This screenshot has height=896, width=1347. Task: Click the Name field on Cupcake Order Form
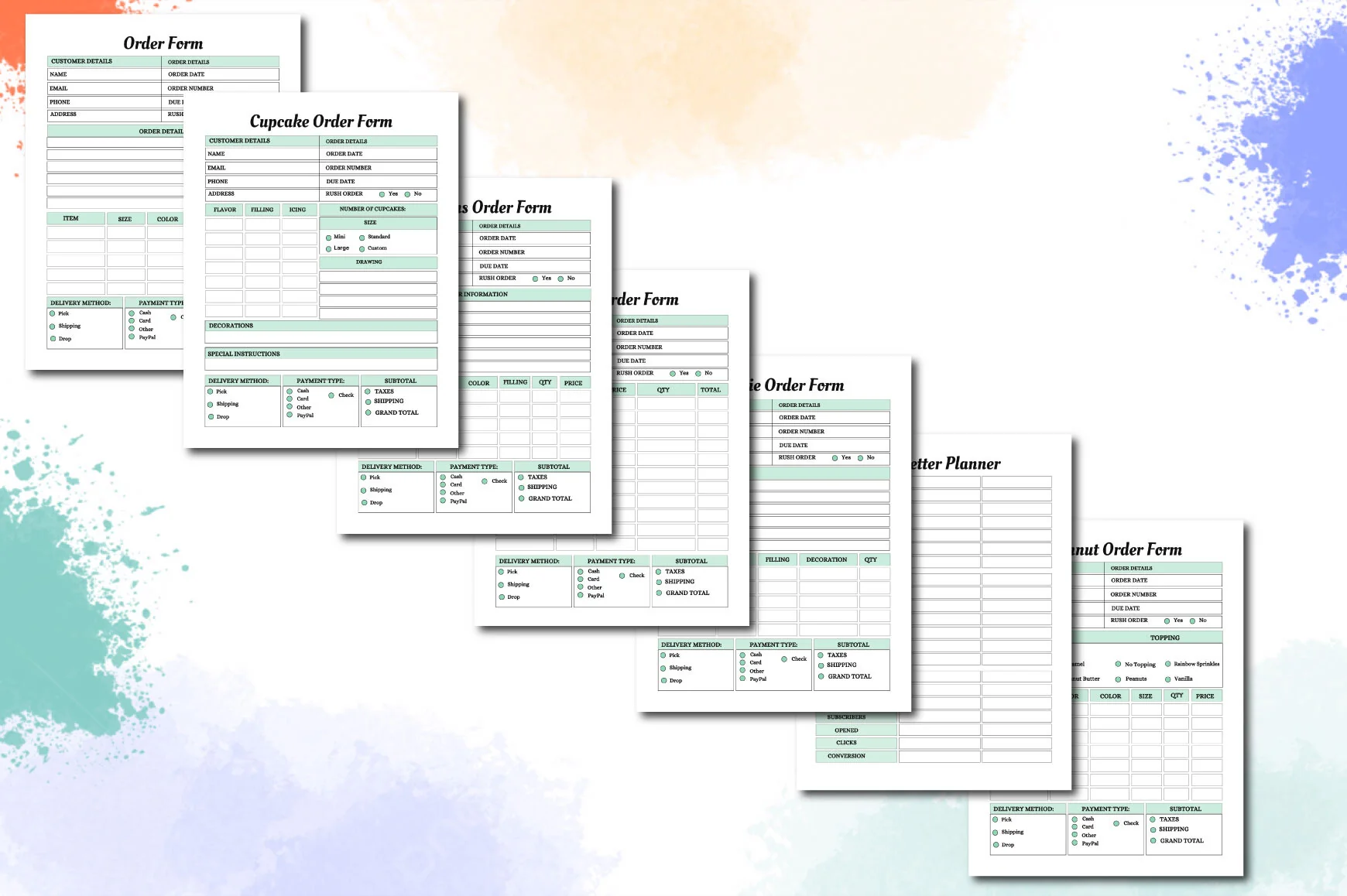coord(262,154)
